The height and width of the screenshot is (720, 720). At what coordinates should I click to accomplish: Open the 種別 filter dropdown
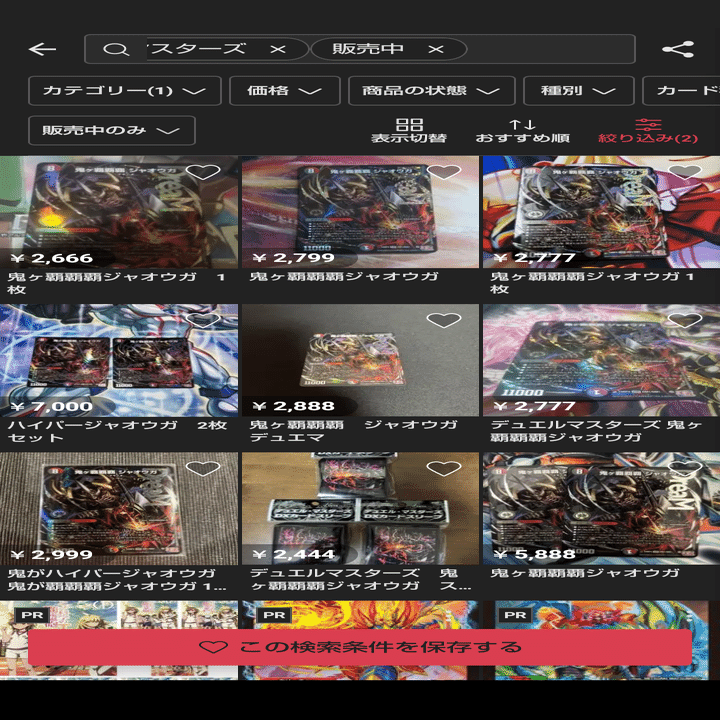579,91
